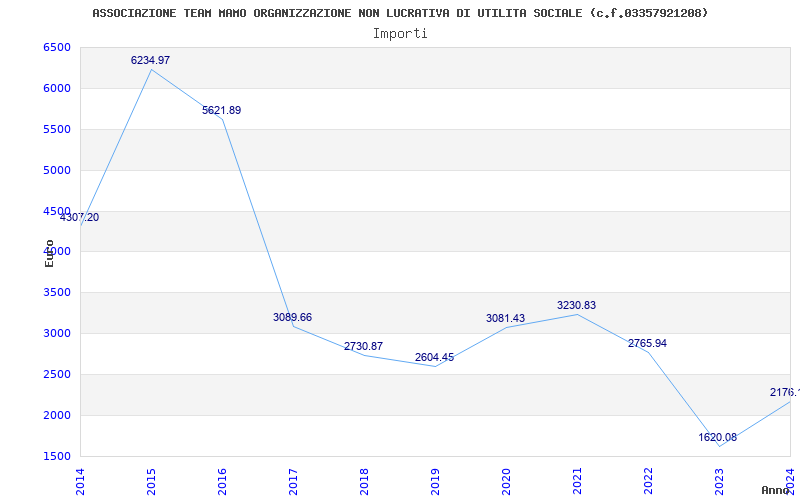Click the 6000 y-axis tick label
The height and width of the screenshot is (500, 800).
(x=57, y=88)
